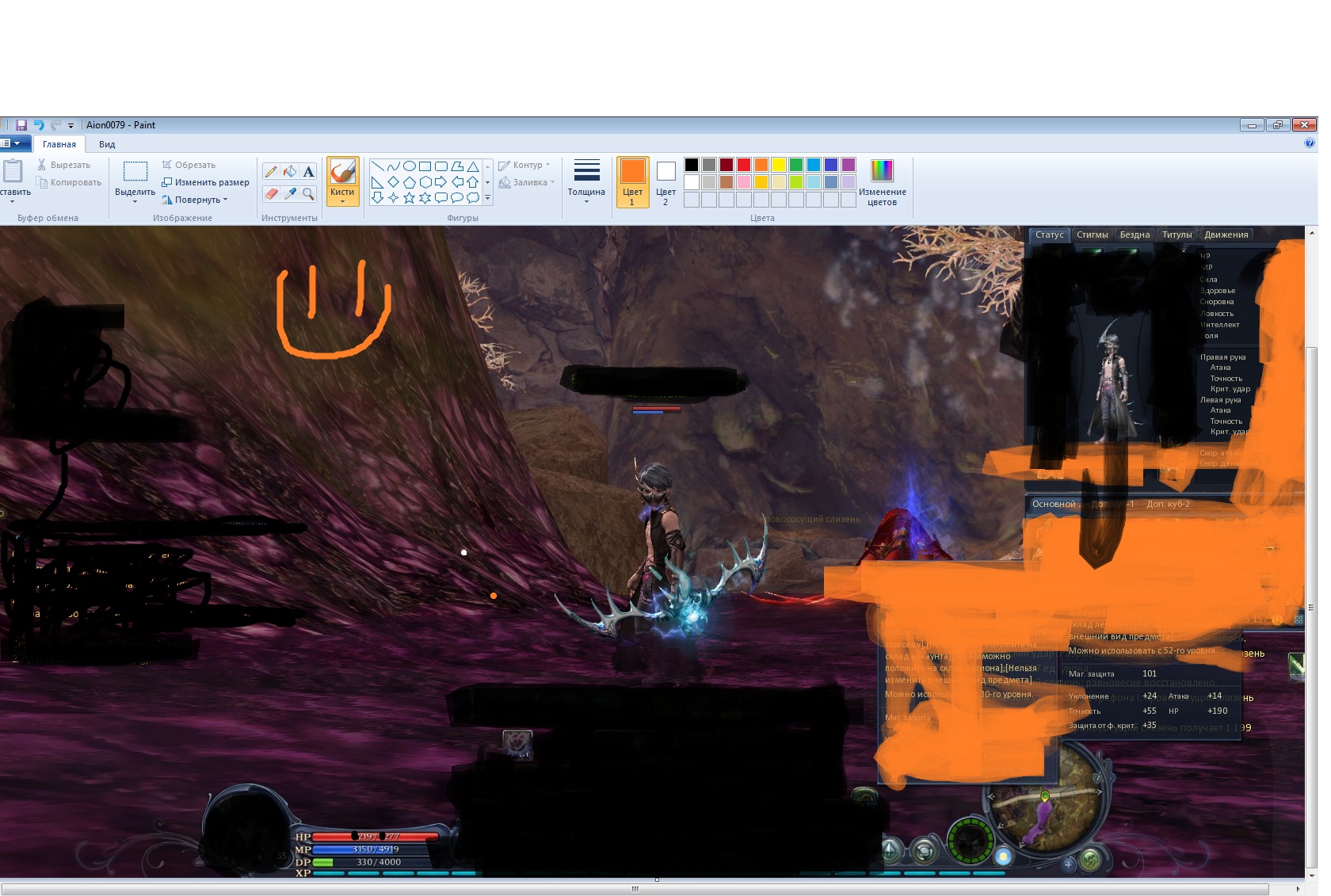The height and width of the screenshot is (896, 1331).
Task: Expand the full shapes gallery
Action: (x=487, y=198)
